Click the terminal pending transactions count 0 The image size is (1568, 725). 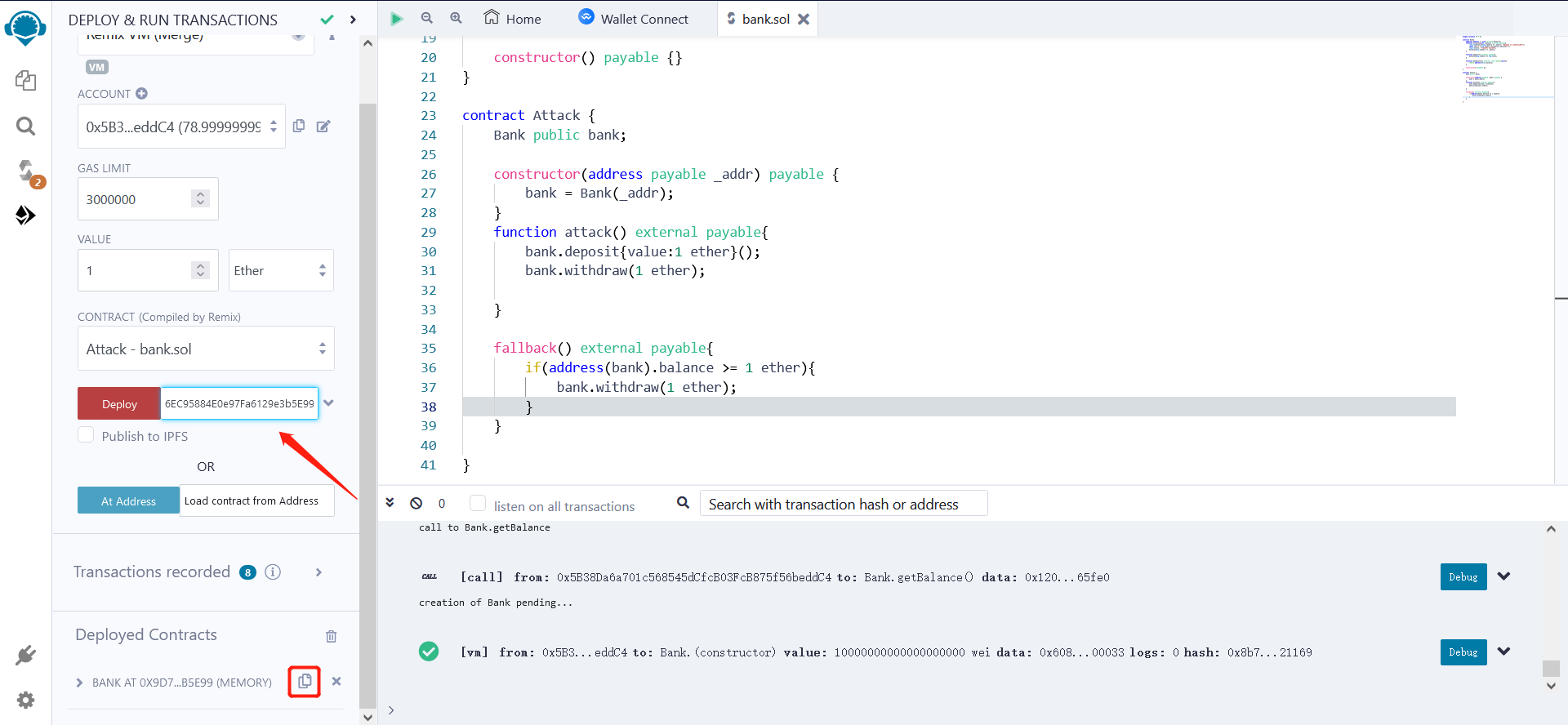(x=442, y=504)
